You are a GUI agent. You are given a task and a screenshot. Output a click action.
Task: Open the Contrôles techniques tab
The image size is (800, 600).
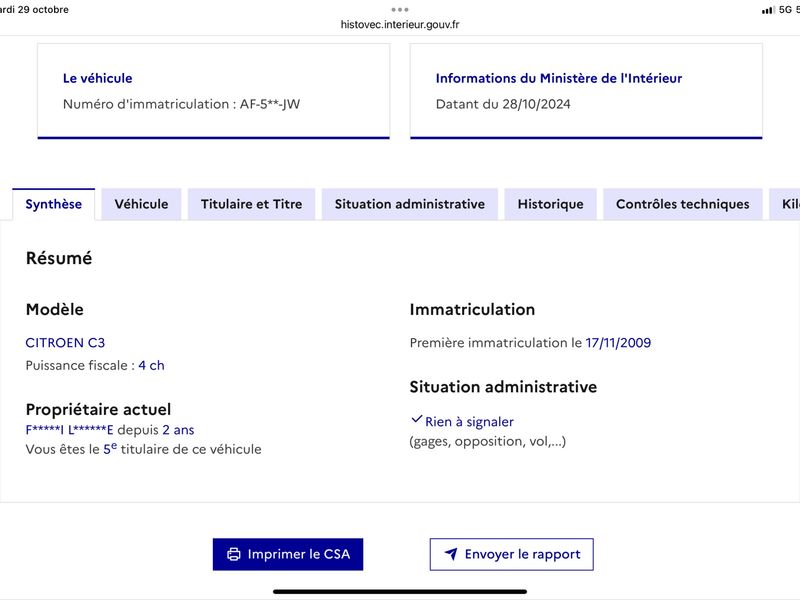[x=683, y=204]
